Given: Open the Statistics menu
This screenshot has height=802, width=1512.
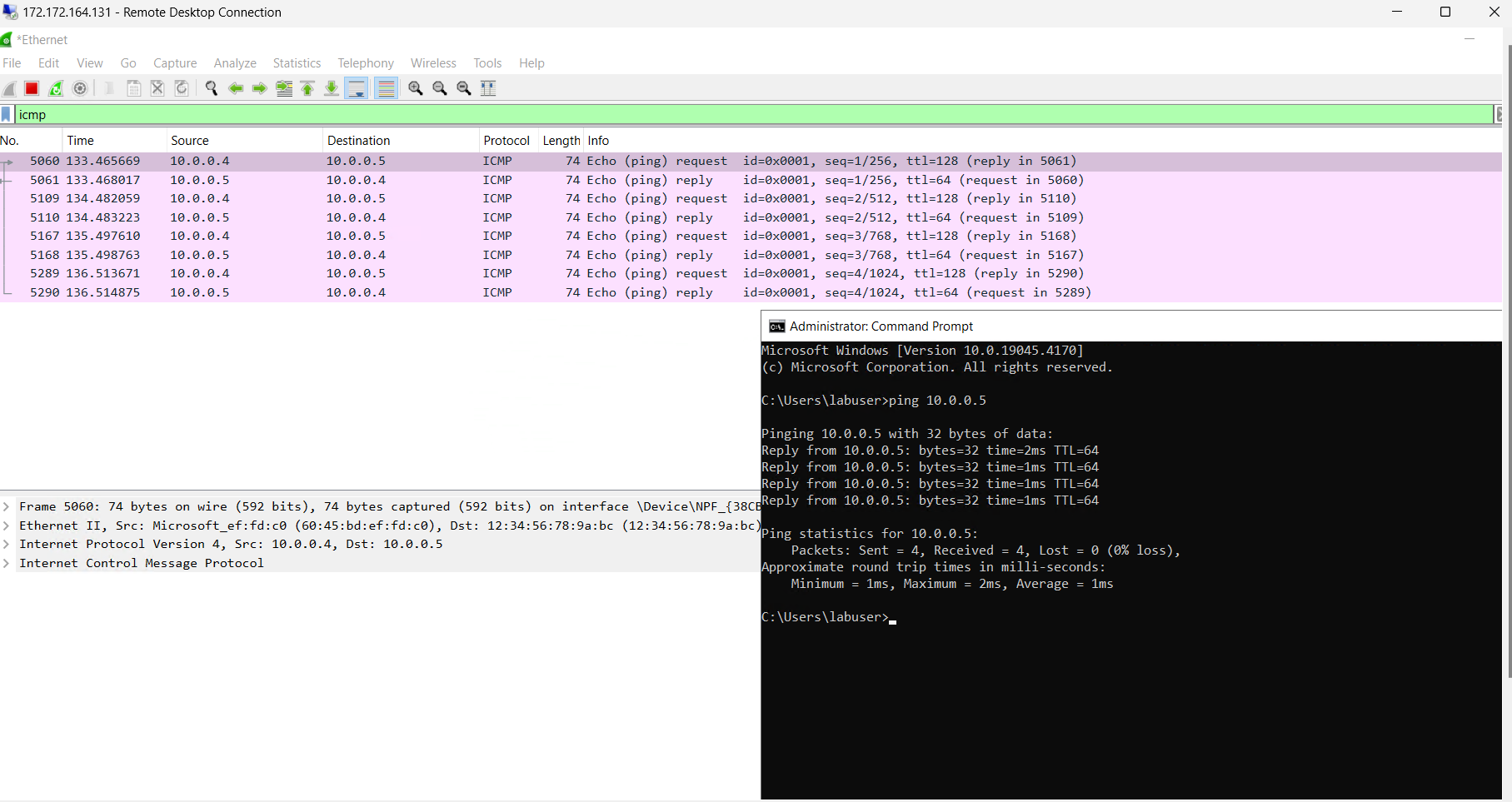Looking at the screenshot, I should point(297,62).
